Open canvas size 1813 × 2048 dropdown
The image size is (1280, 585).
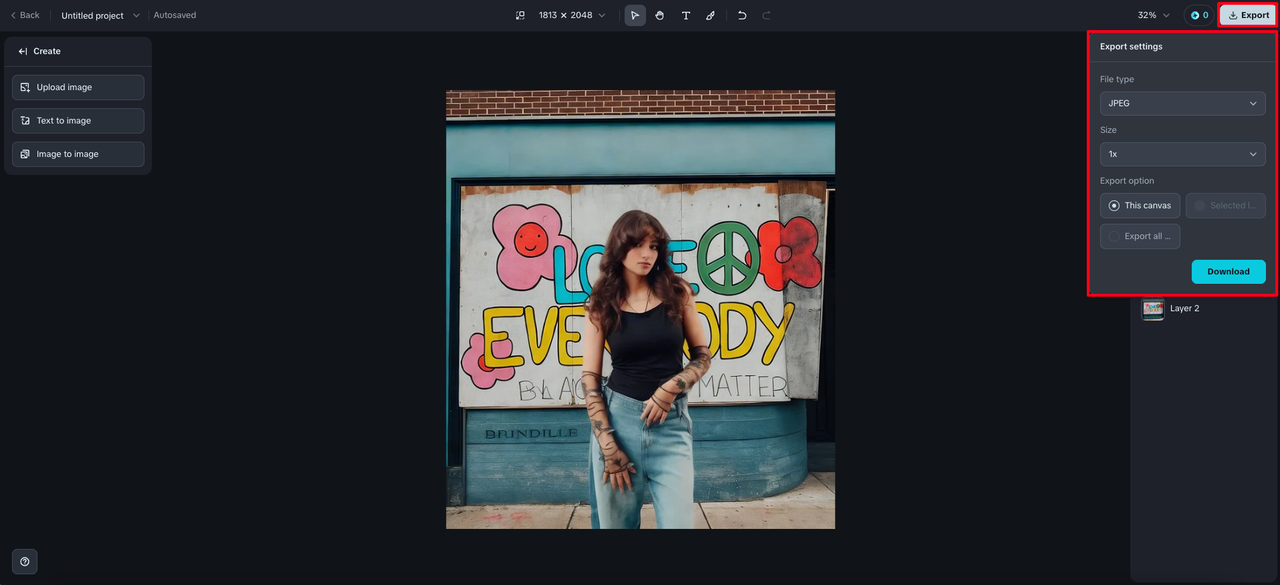click(572, 15)
